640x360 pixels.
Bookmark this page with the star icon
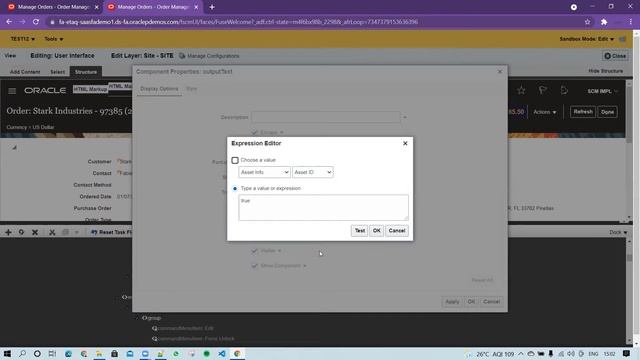coord(587,22)
